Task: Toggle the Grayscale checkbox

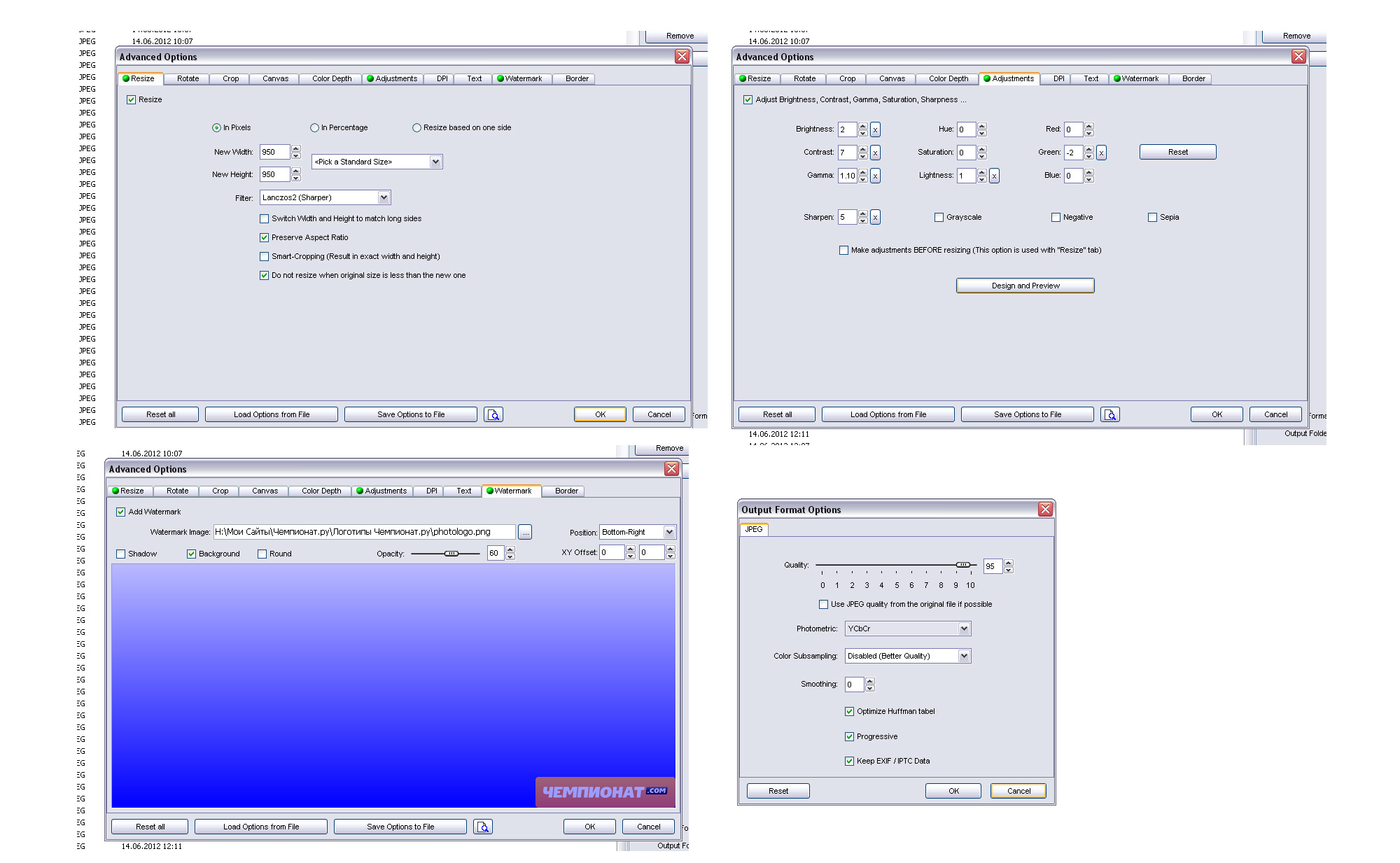Action: 939,218
